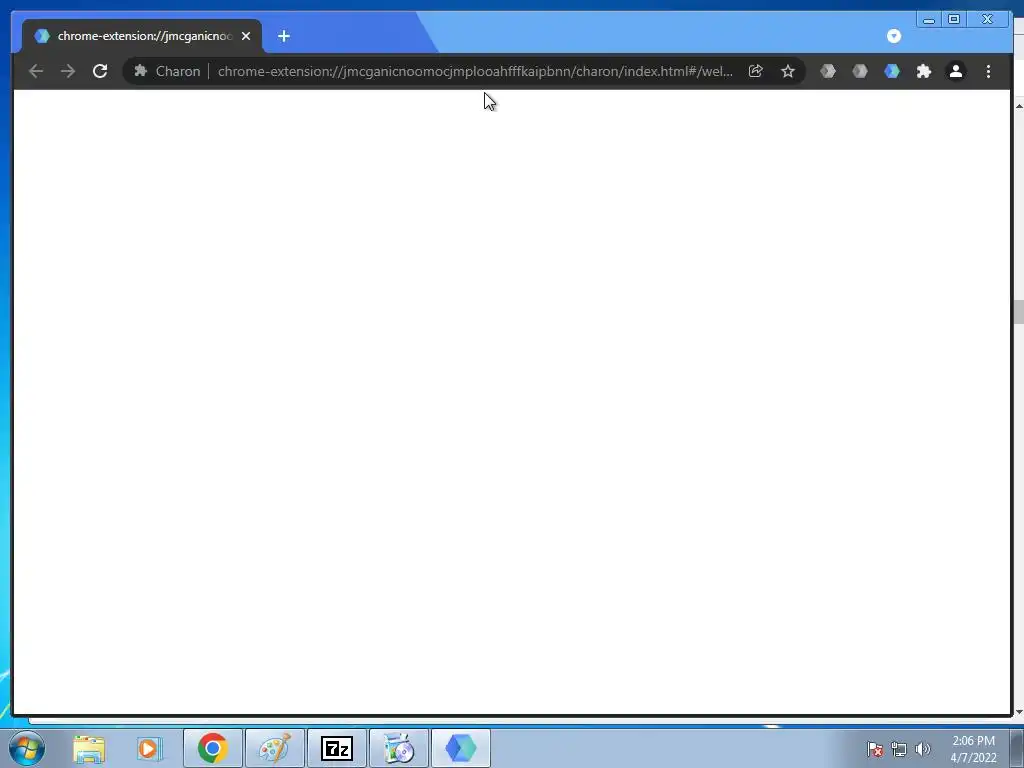The width and height of the screenshot is (1024, 768).
Task: Click the second gray hexagon extension icon
Action: (x=859, y=71)
